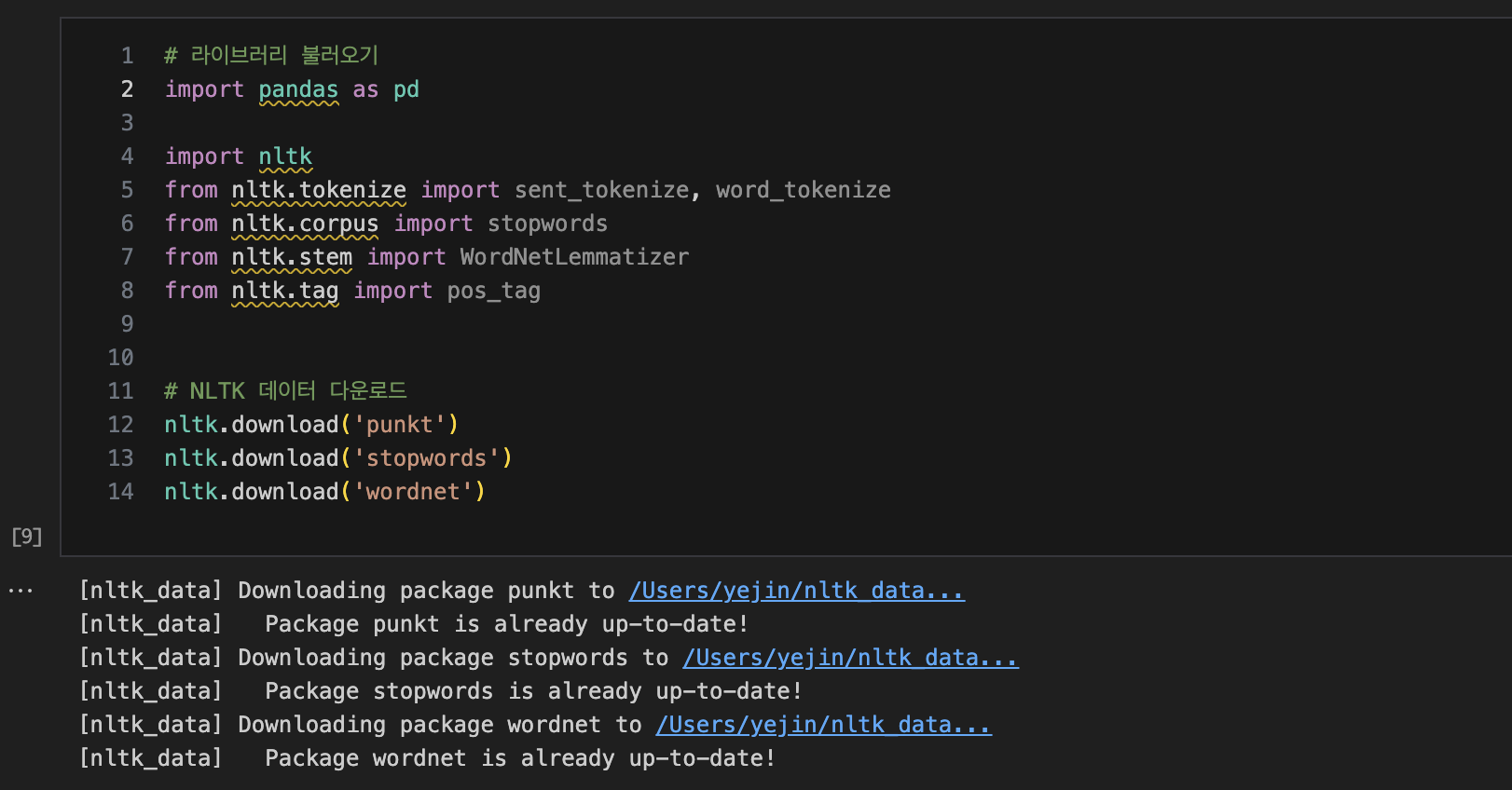Click 'Package wordnet is already up-to-date!' output
Screen dimensions: 1512x790
[x=520, y=758]
